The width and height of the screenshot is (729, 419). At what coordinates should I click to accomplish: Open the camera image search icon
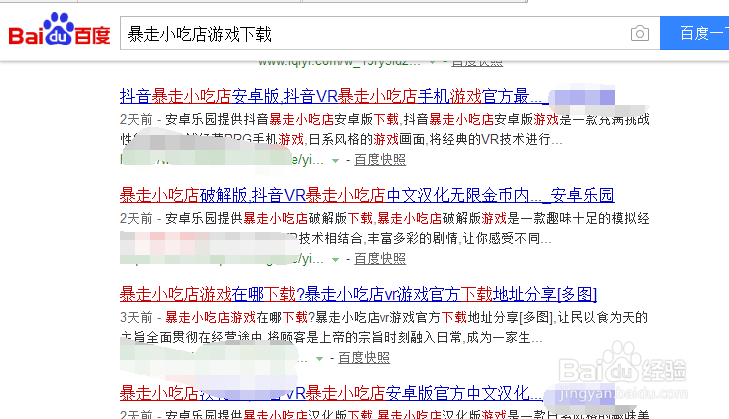pos(640,33)
